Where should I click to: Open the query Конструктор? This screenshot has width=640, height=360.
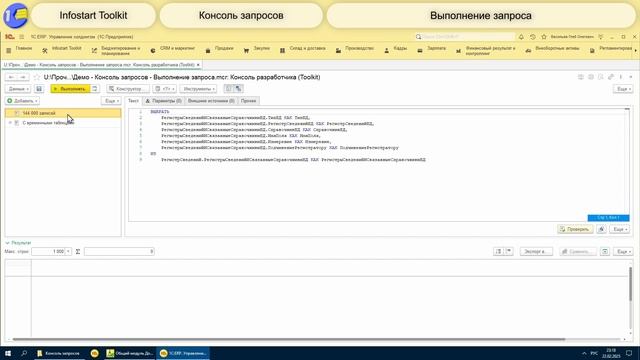click(x=128, y=89)
